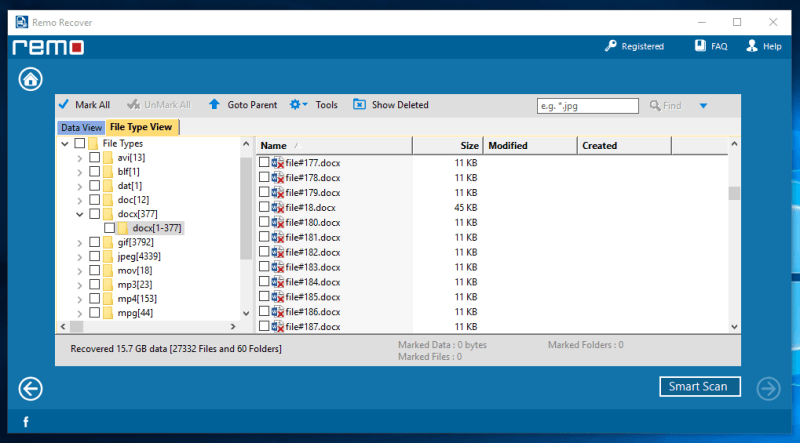
Task: Click the deleted Word icon of file#18.docx
Action: [278, 207]
